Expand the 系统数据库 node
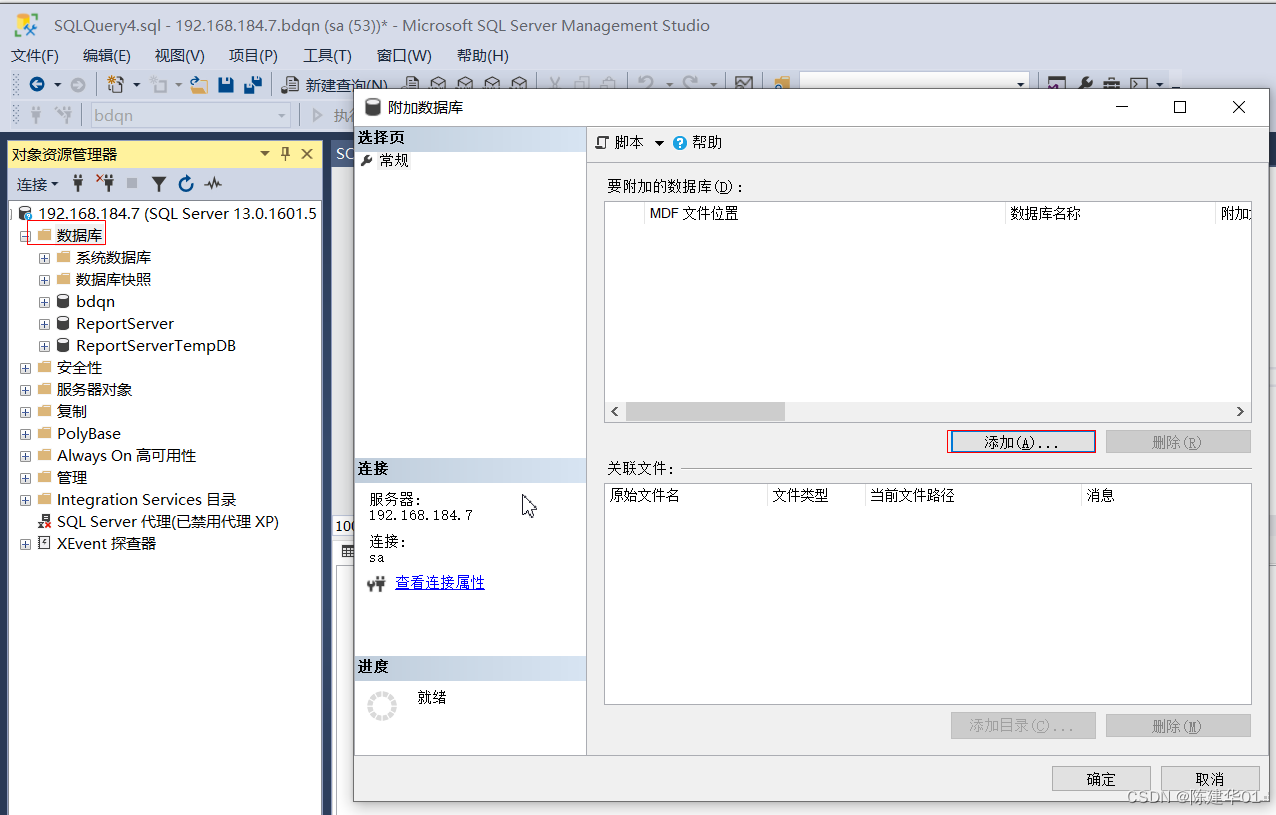The image size is (1276, 815). click(x=44, y=258)
